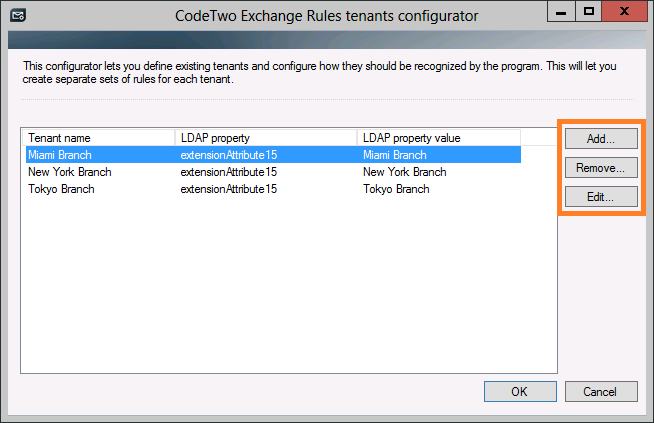Confirm with the OK button
The image size is (654, 423).
coord(520,391)
